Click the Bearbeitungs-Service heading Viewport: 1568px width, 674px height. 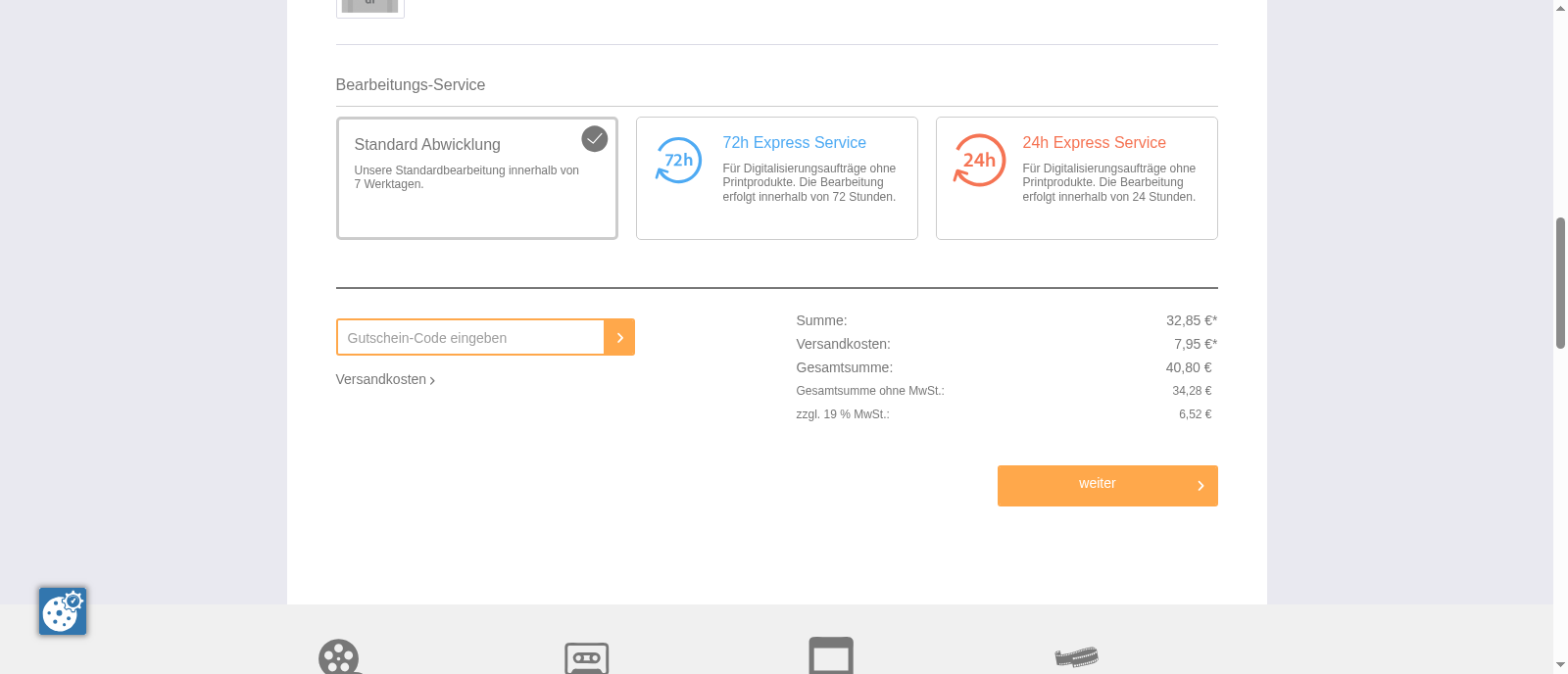[411, 85]
